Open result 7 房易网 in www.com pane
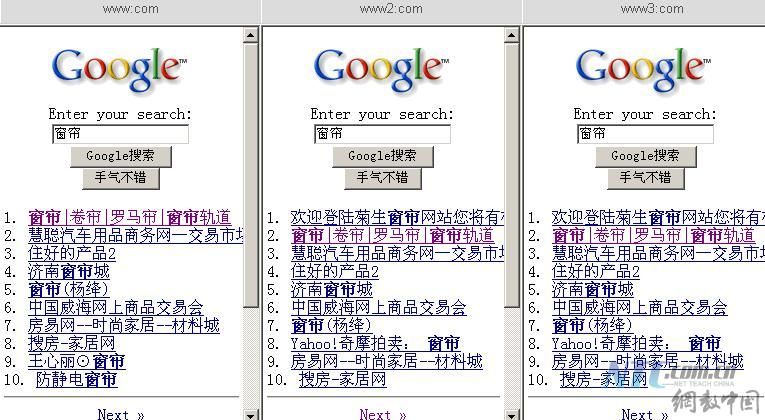The image size is (765, 420). 124,325
